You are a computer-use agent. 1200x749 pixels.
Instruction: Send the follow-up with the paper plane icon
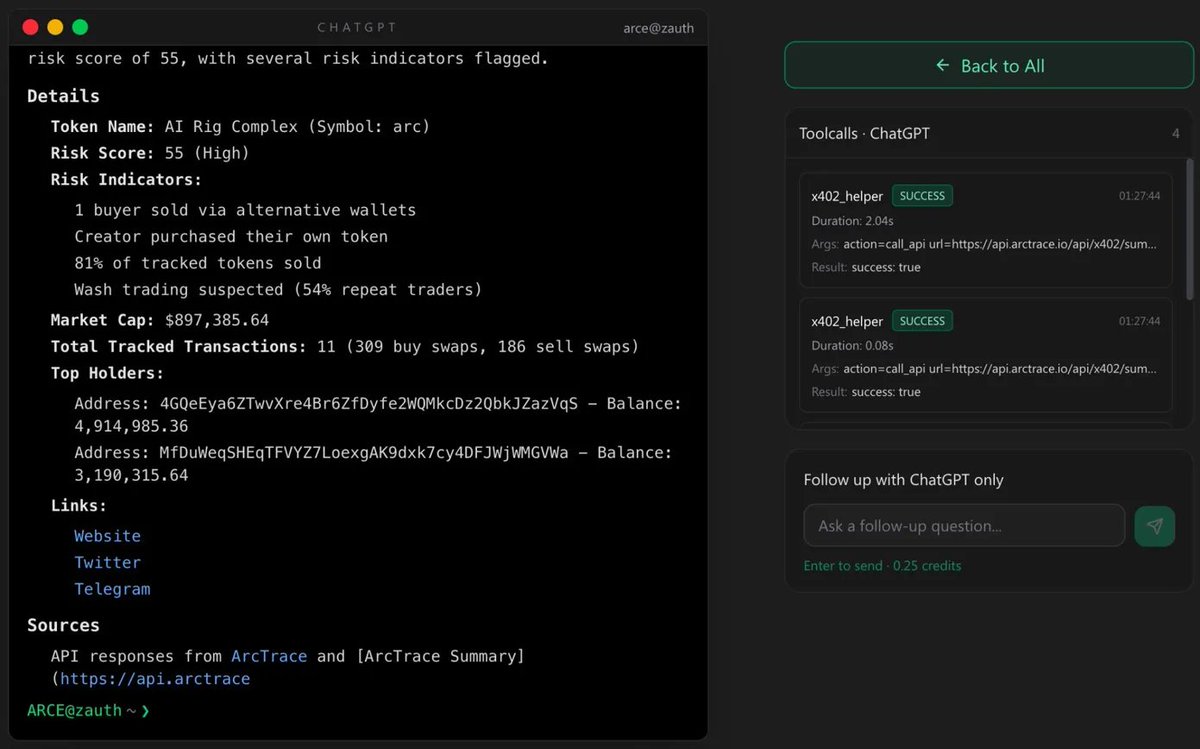pos(1154,525)
